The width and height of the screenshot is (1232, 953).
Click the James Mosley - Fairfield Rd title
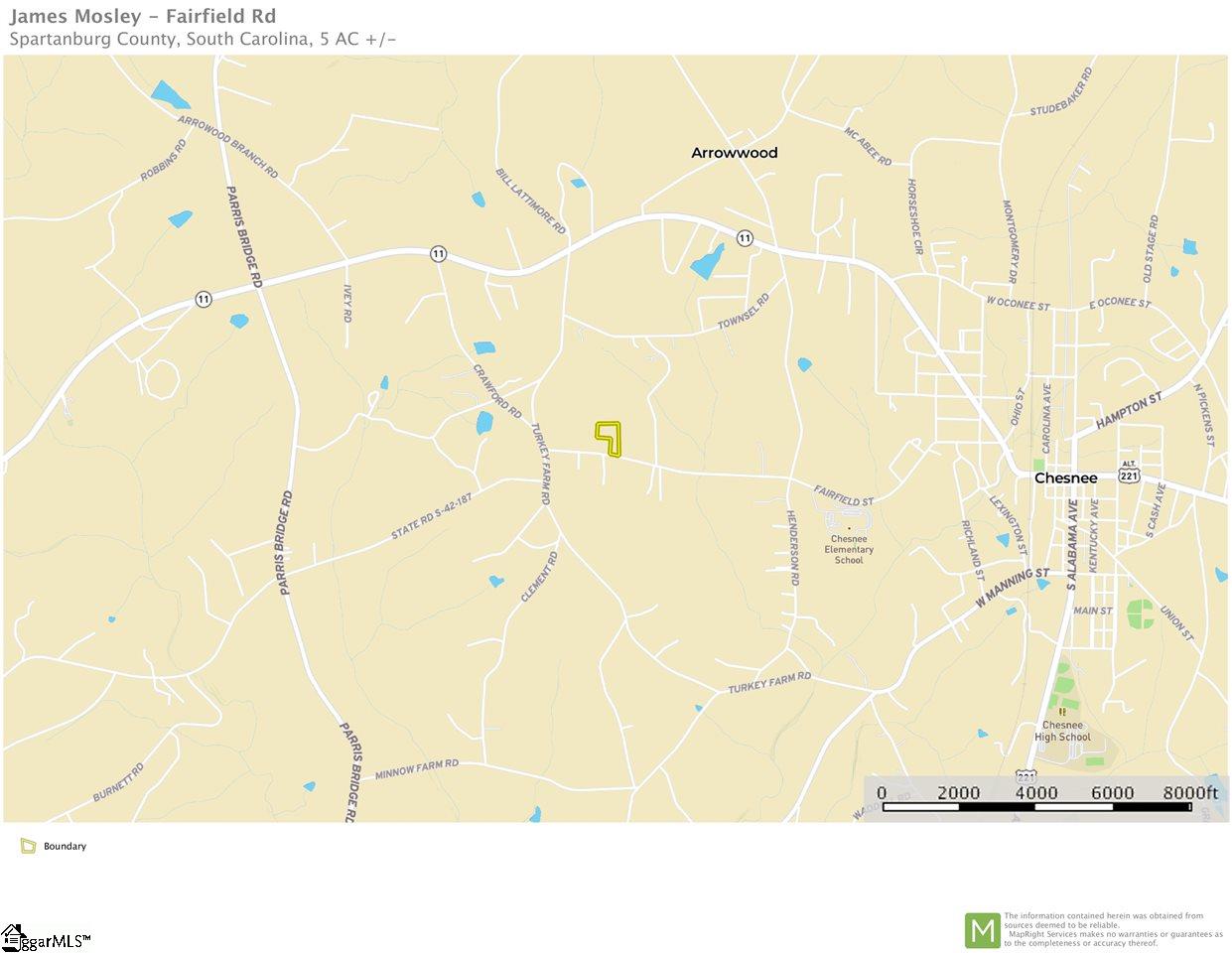point(143,16)
